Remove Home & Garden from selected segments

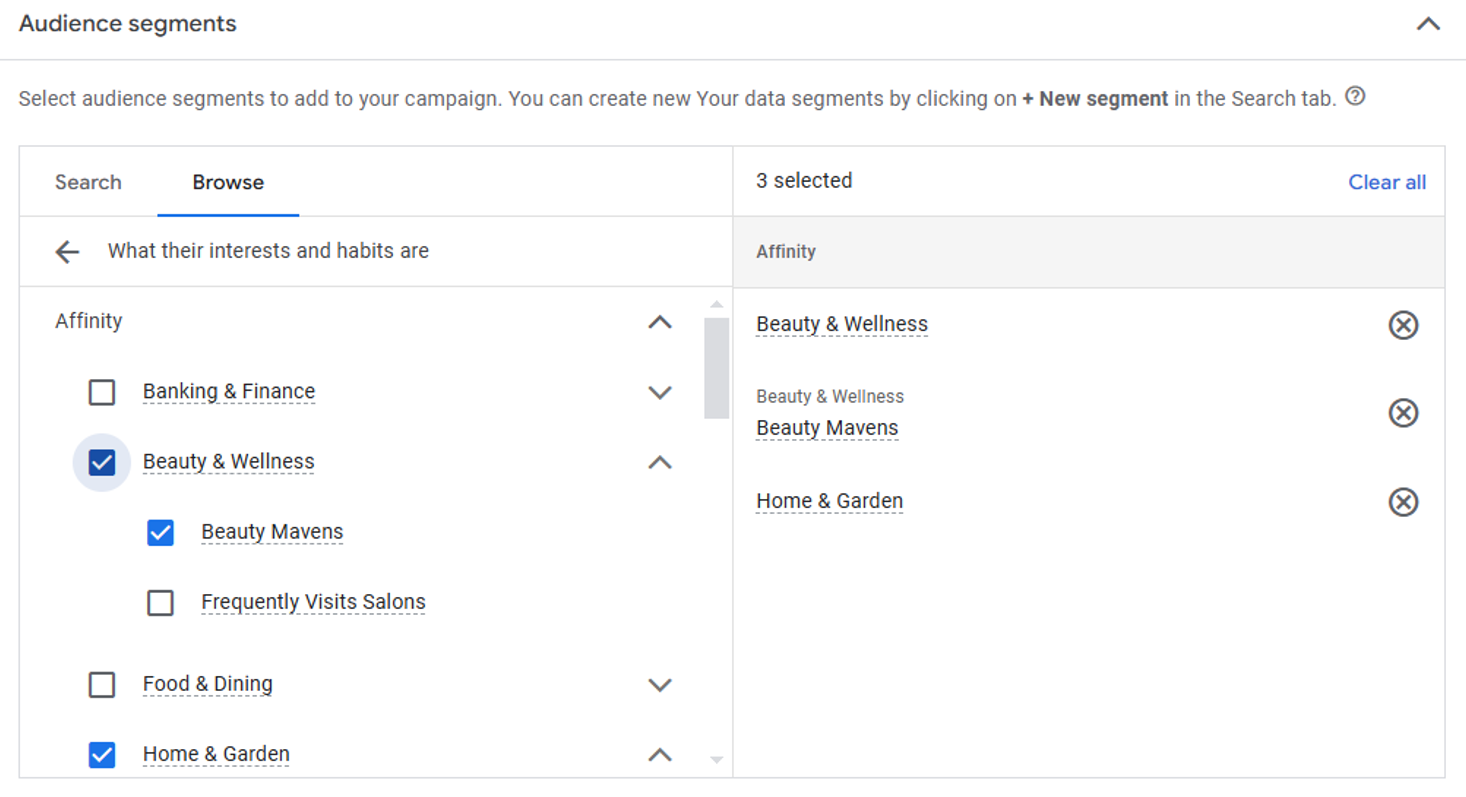click(1403, 502)
